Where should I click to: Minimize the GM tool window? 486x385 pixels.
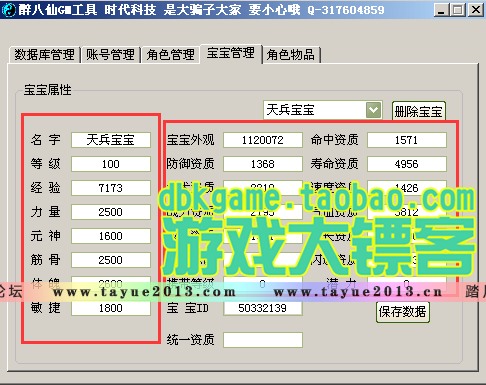point(441,10)
